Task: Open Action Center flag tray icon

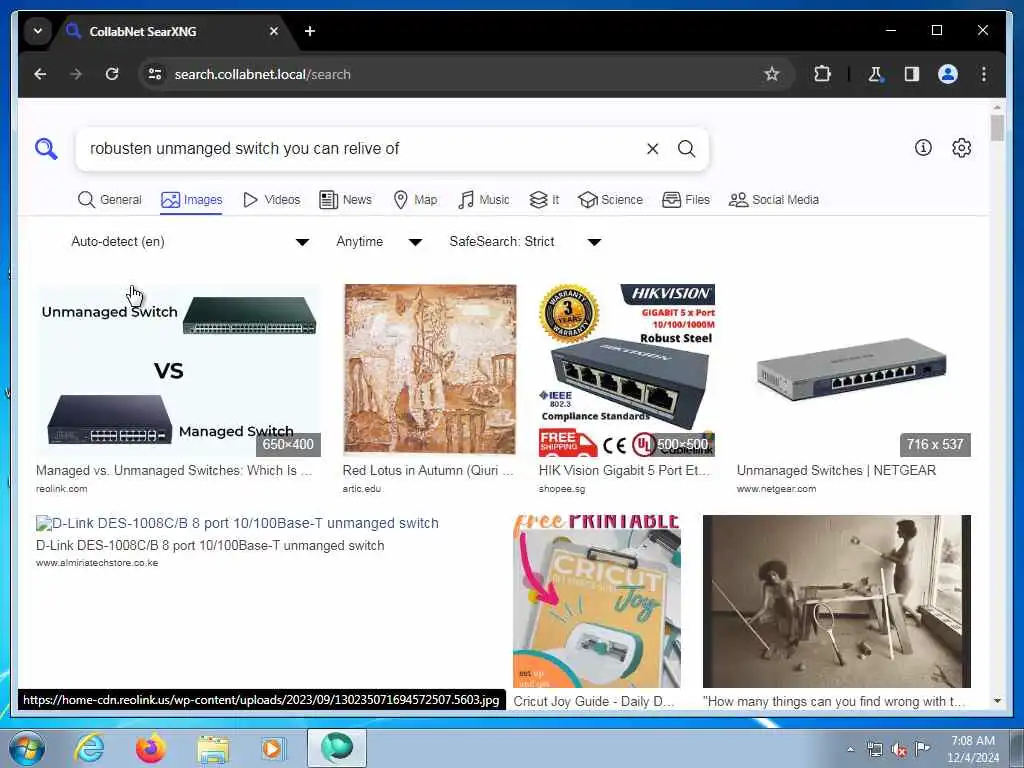Action: [922, 748]
